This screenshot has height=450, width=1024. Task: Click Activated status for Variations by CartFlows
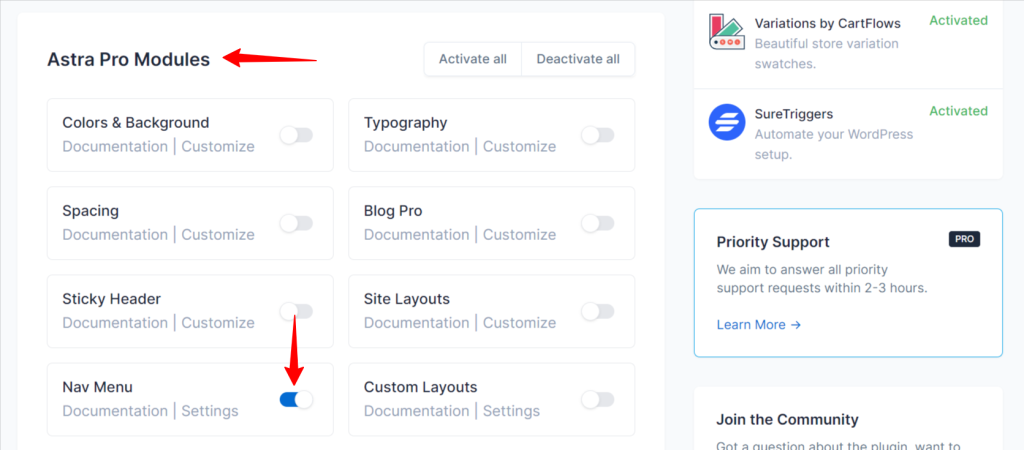pos(959,20)
